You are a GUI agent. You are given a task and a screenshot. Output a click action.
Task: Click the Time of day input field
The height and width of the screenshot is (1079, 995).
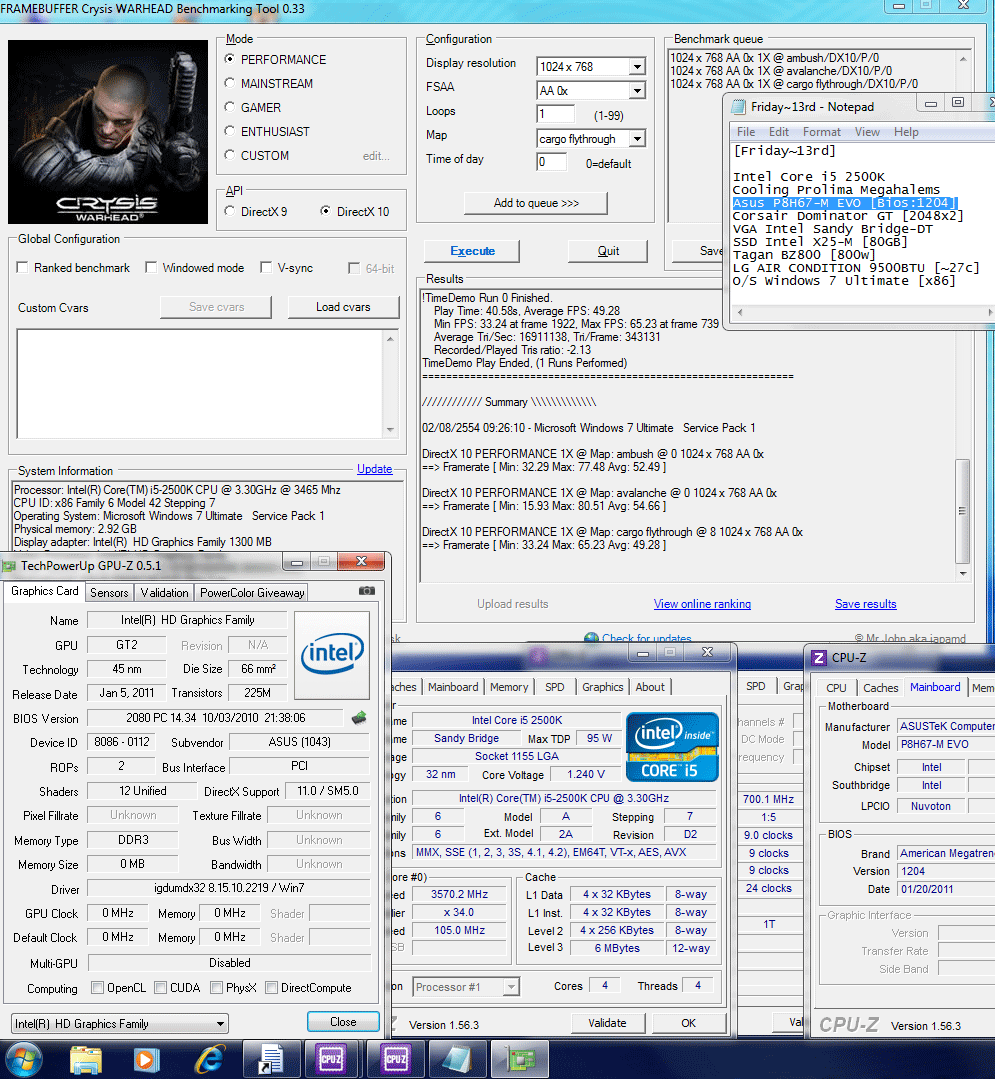[x=552, y=162]
